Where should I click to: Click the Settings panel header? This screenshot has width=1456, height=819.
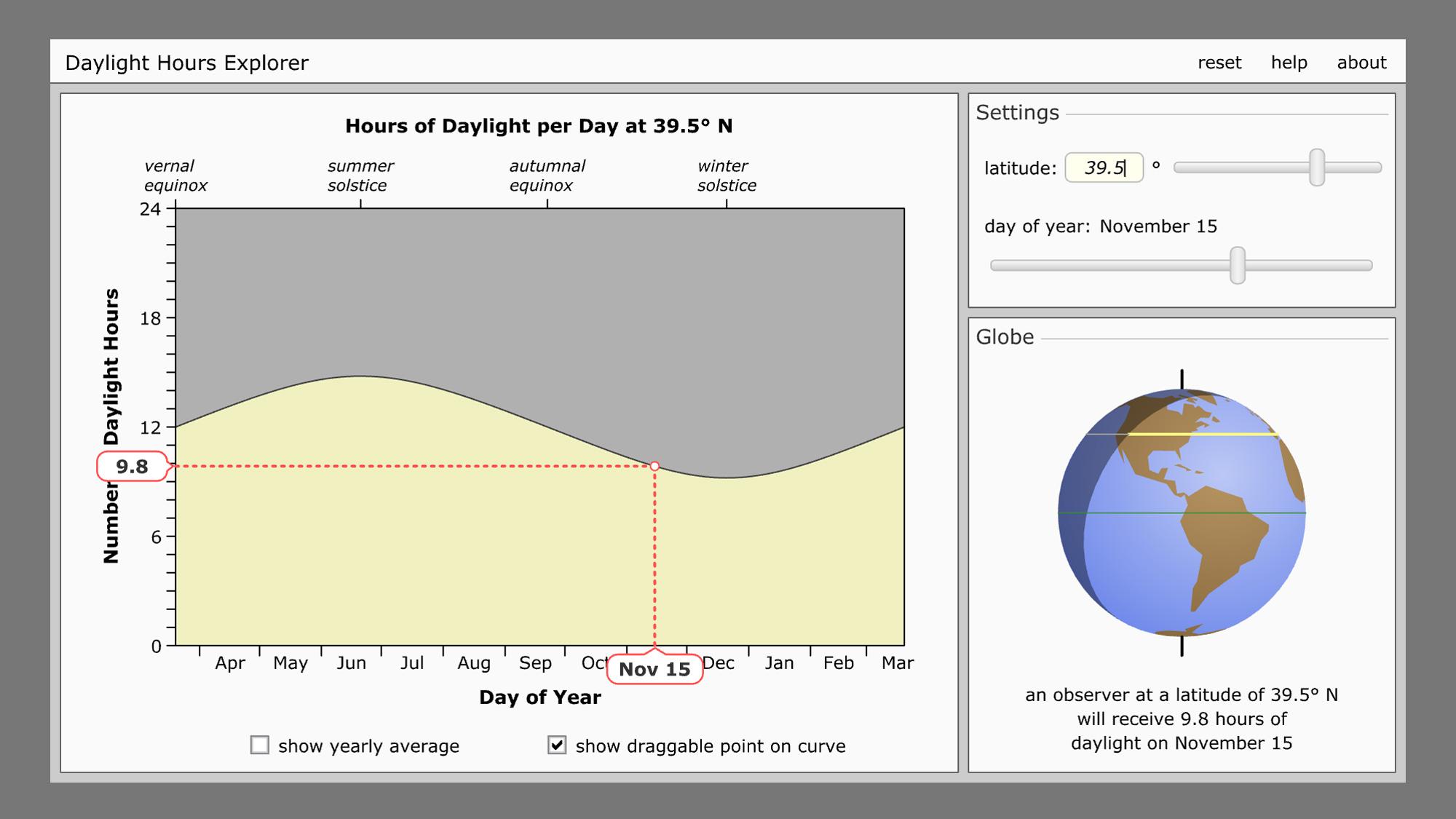1017,113
